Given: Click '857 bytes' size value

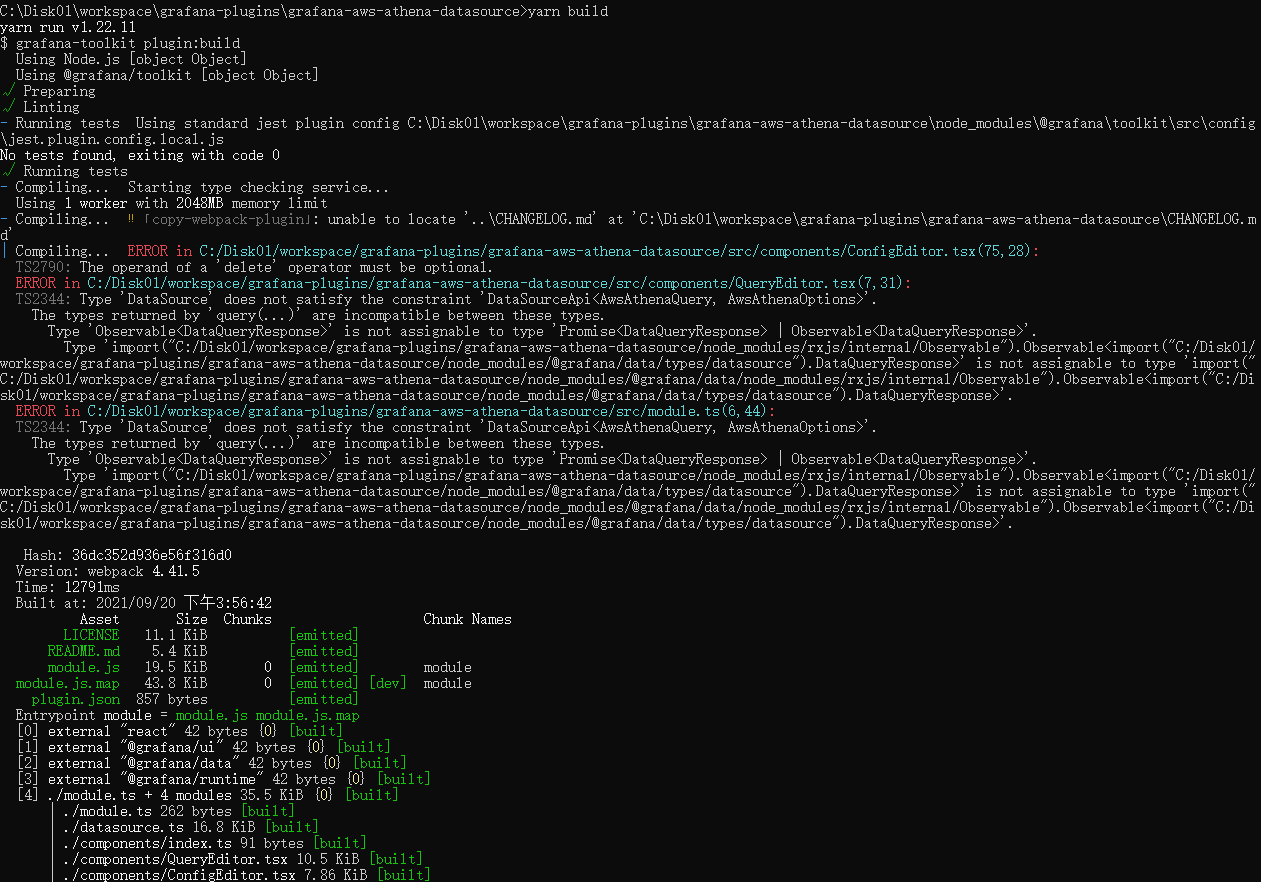Looking at the screenshot, I should click(x=171, y=699).
